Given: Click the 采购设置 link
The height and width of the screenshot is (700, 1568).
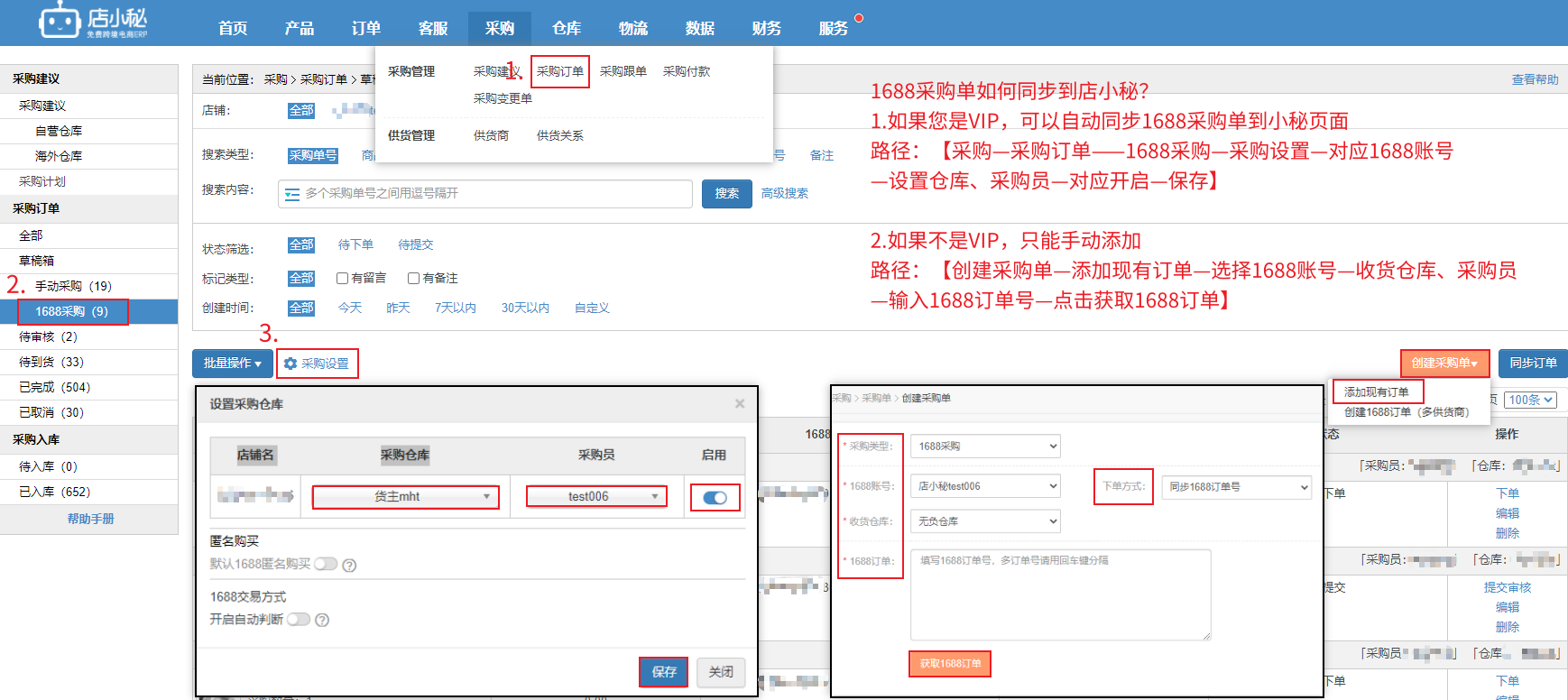Looking at the screenshot, I should [325, 364].
